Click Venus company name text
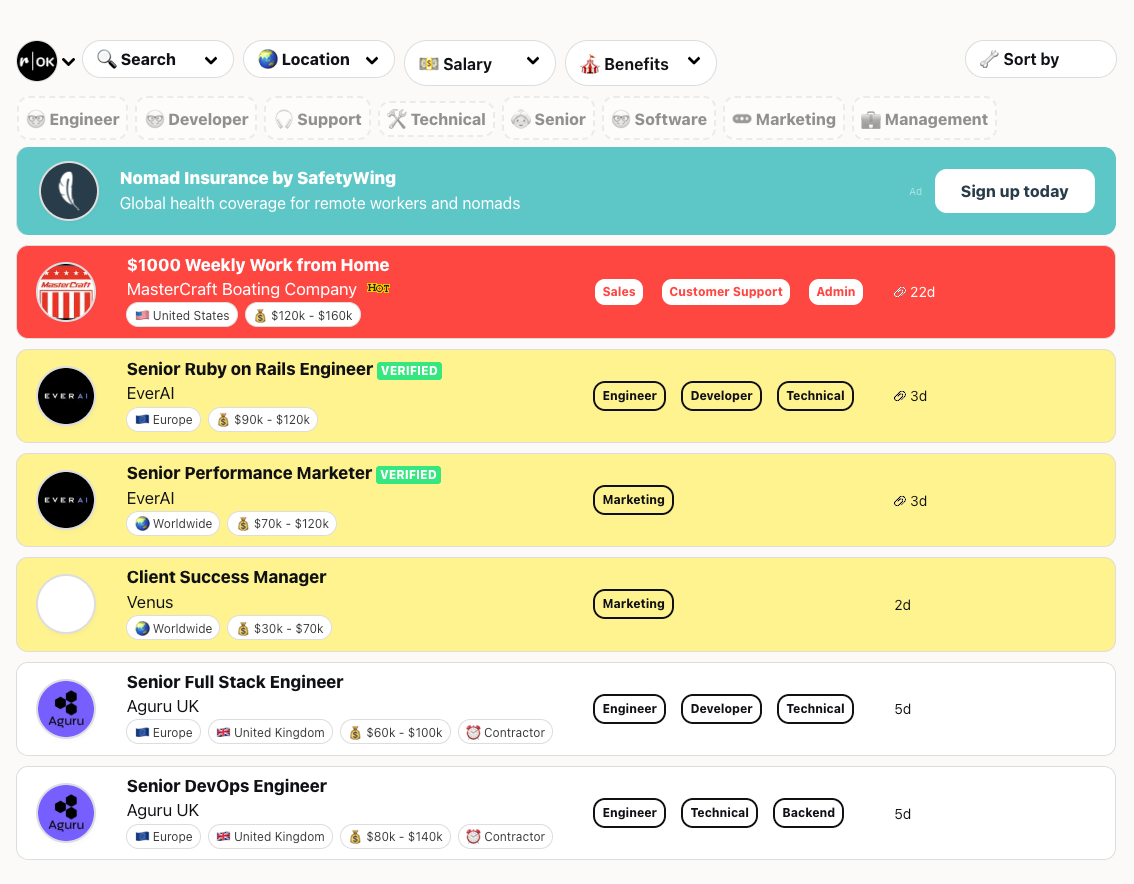 coord(150,603)
